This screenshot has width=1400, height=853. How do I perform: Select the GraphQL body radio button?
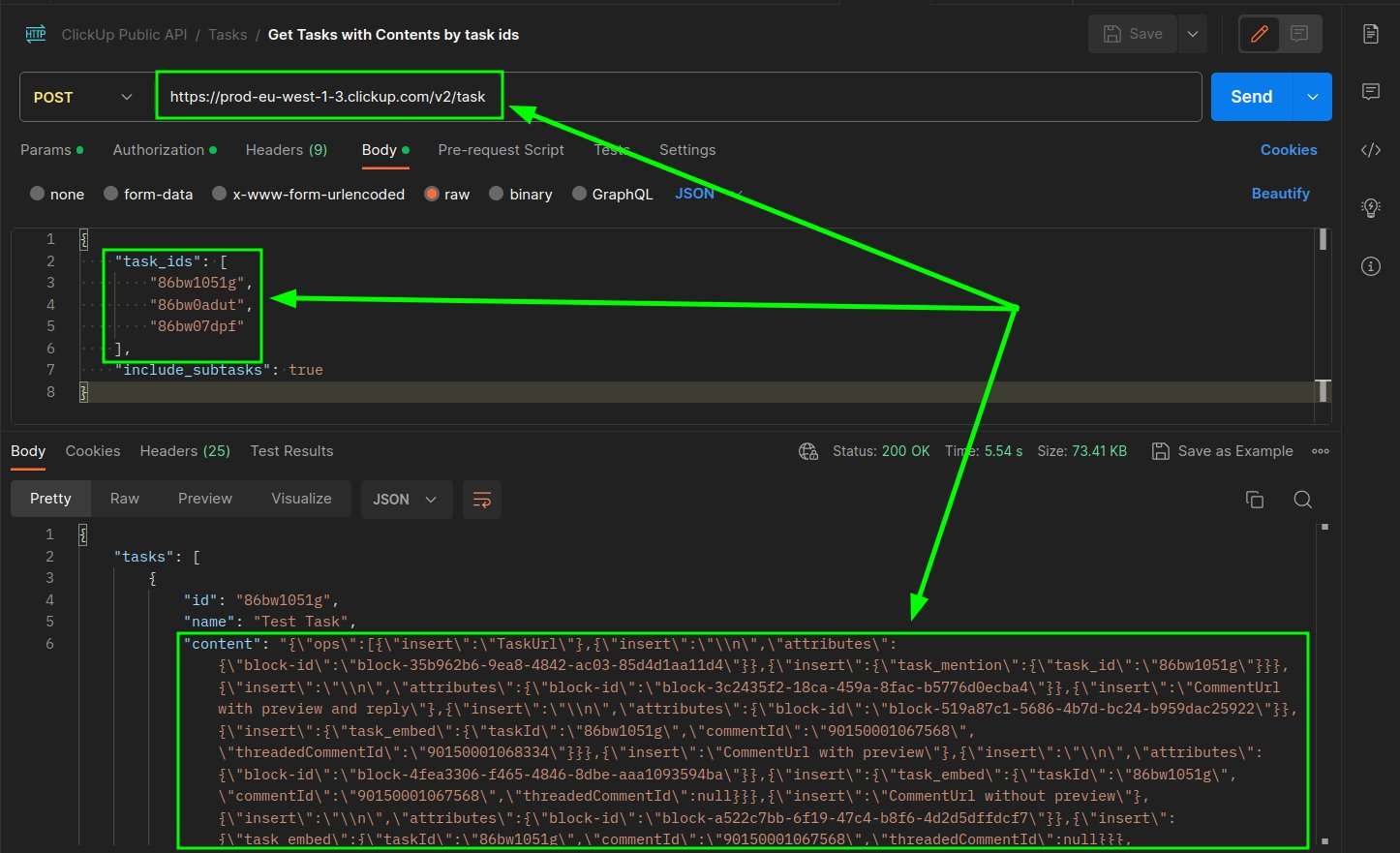(580, 194)
